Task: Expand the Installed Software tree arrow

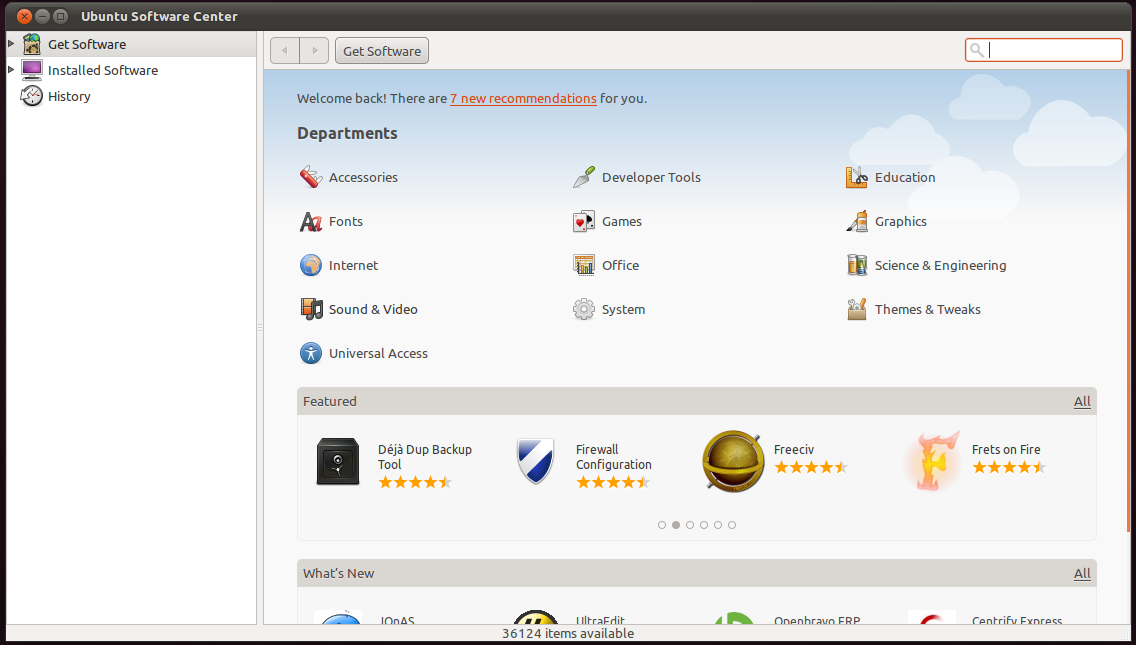Action: [x=11, y=70]
